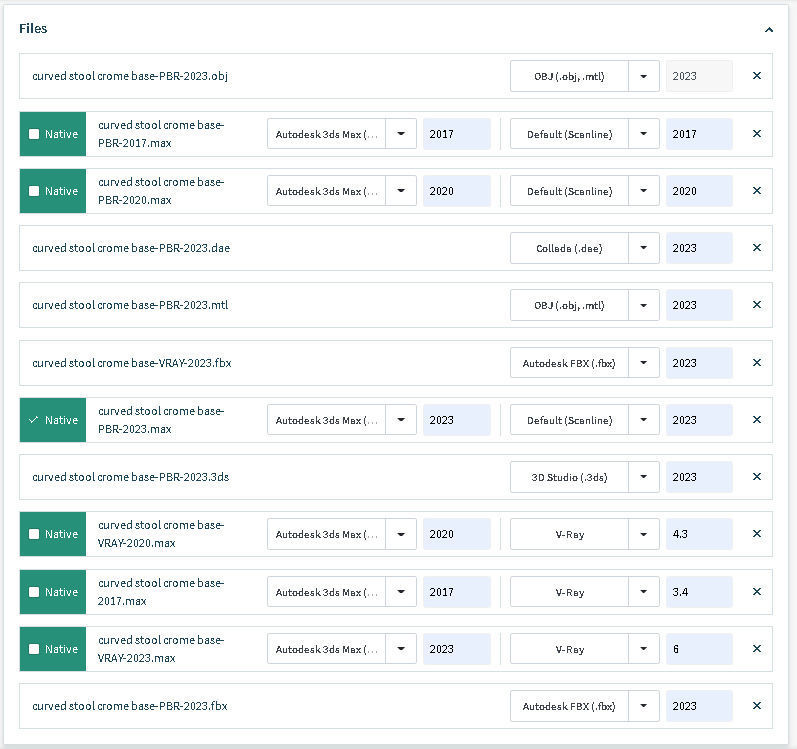Image resolution: width=797 pixels, height=749 pixels.
Task: Remove the PBR-2023.3ds file
Action: pyautogui.click(x=756, y=477)
